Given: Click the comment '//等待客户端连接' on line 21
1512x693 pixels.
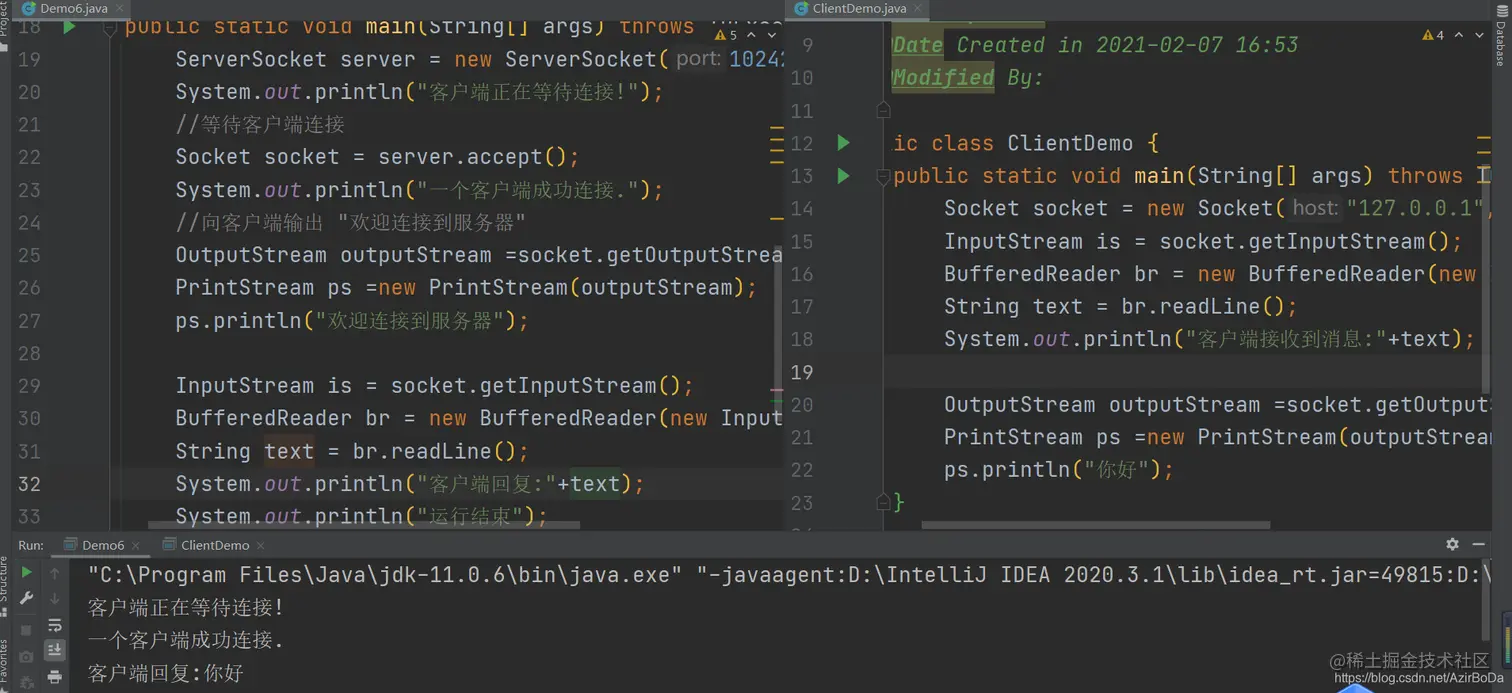Looking at the screenshot, I should (260, 125).
